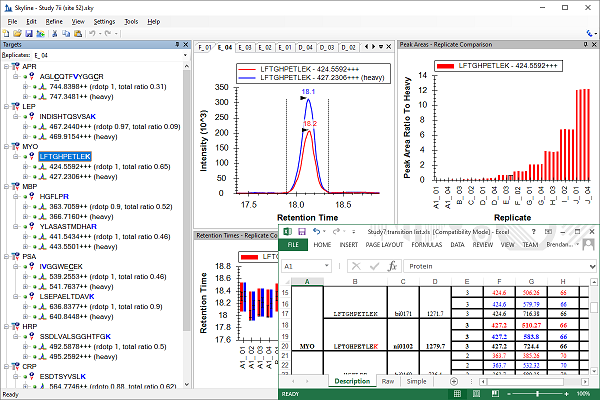This screenshot has width=600, height=400.
Task: Adjust the Excel zoom slider handle
Action: 538,394
